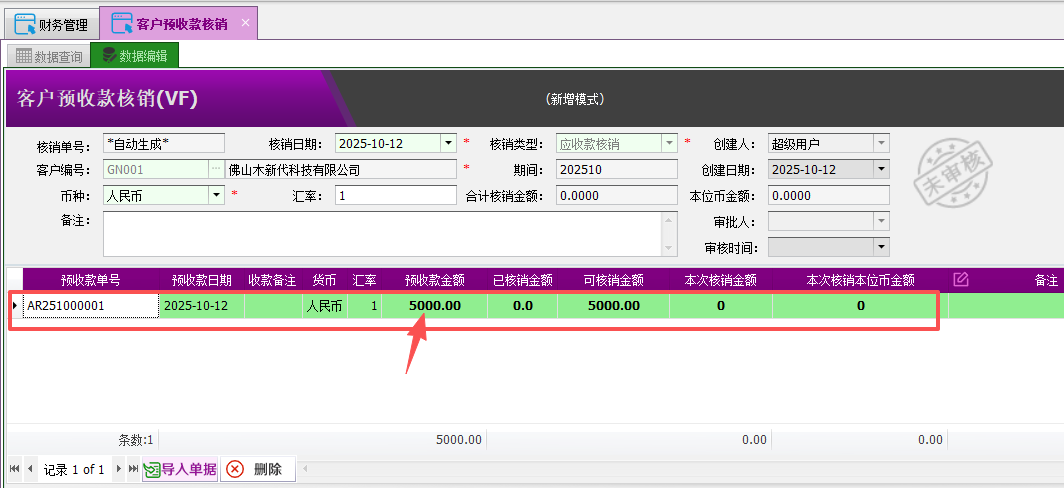Click the 删除 button

point(257,469)
